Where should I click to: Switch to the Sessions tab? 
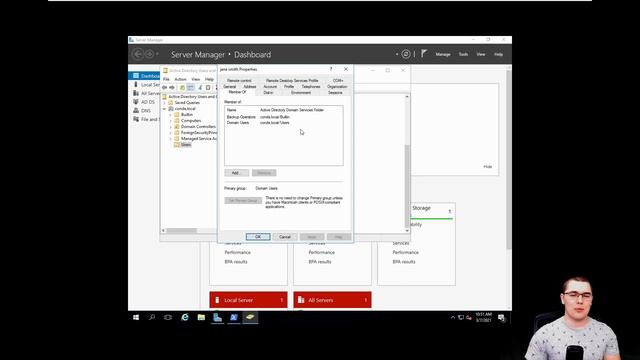[335, 93]
